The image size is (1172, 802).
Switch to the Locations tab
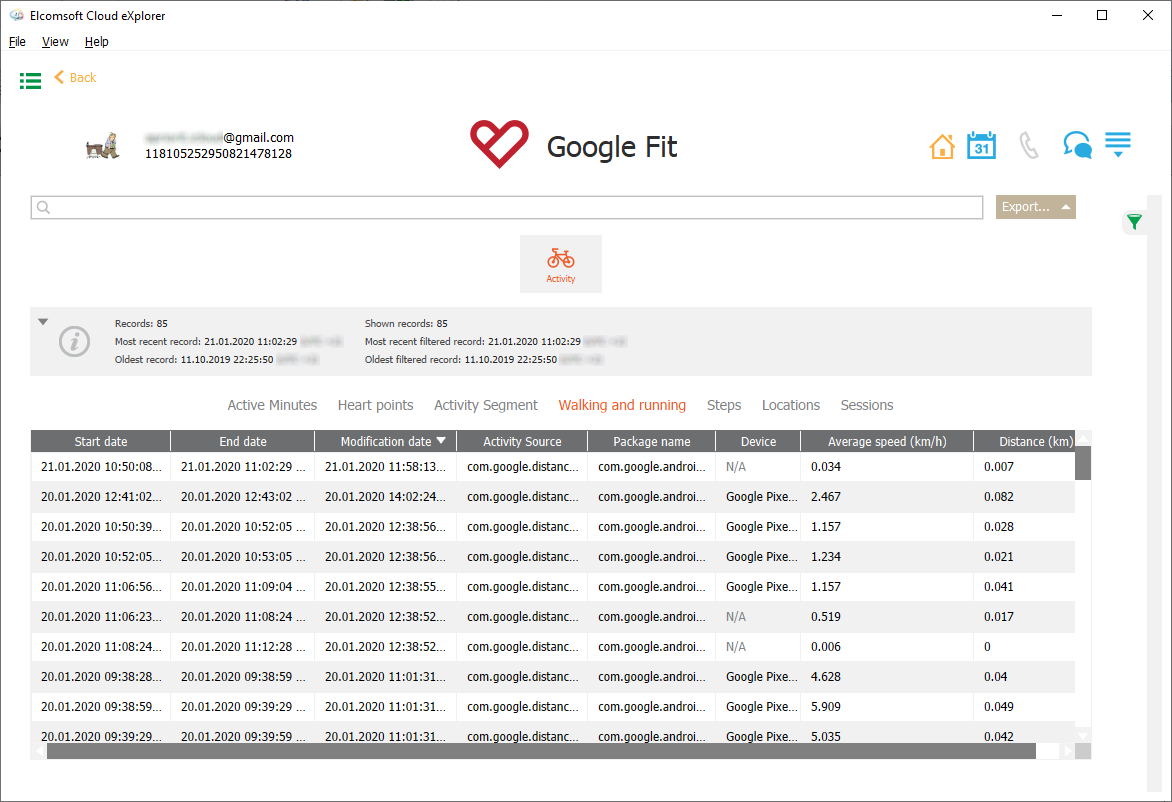[790, 405]
